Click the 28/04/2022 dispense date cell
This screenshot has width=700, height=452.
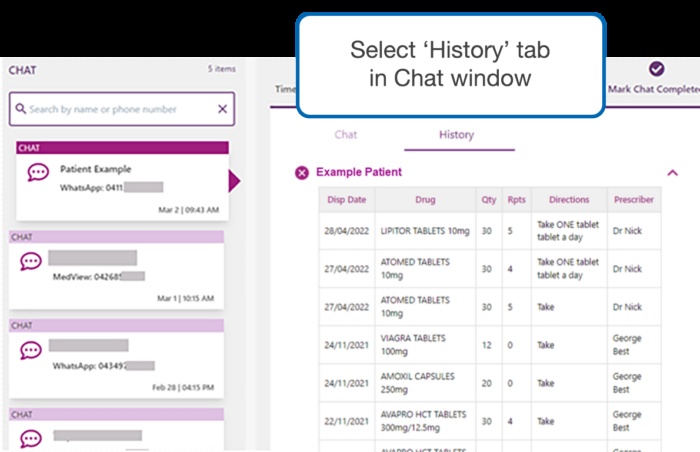point(346,231)
